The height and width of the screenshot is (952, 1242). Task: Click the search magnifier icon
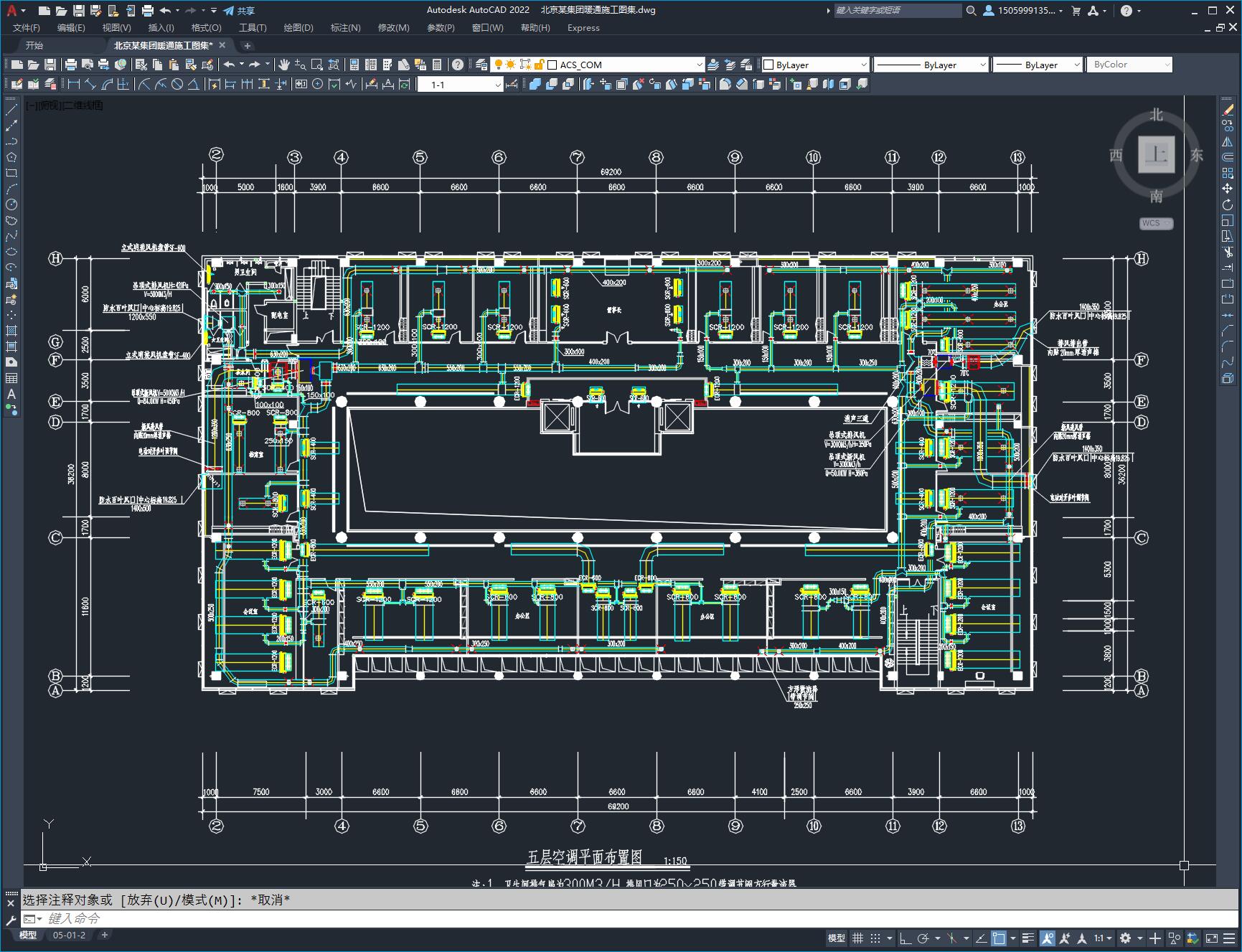click(971, 10)
